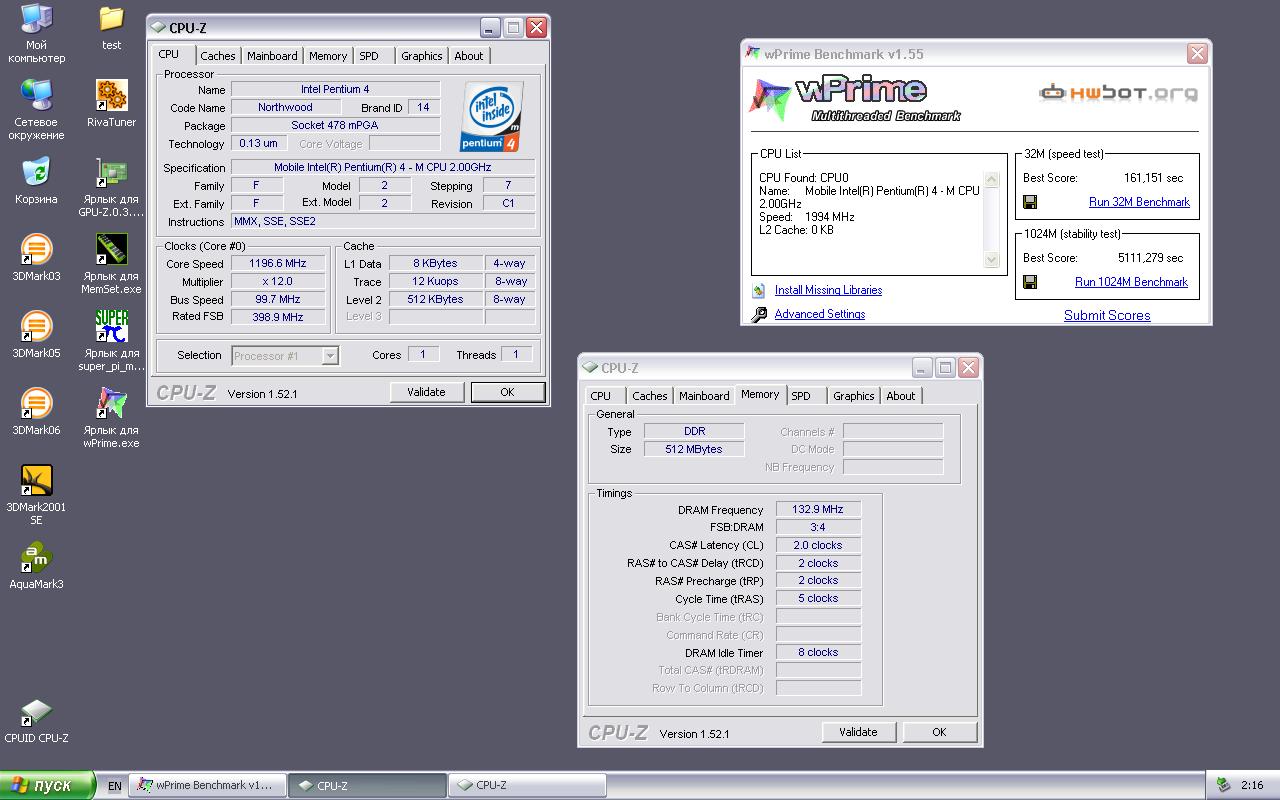Click the Rated FSB value 398.9 MHz
1280x800 pixels.
[278, 317]
